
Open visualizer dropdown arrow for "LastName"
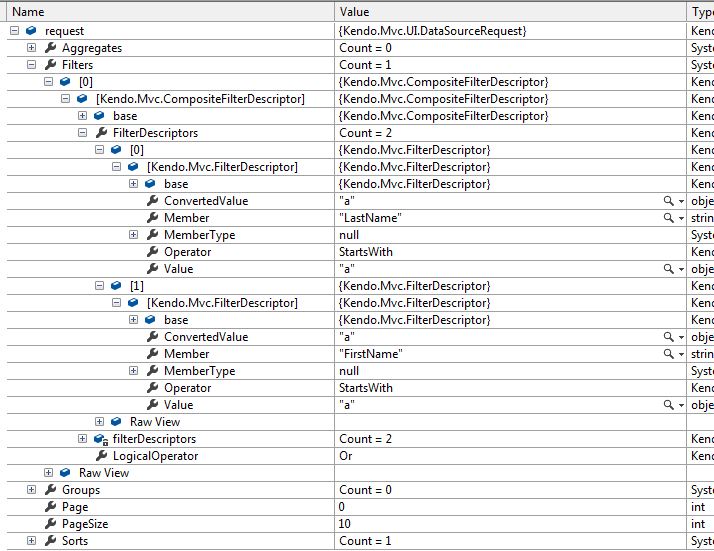681,218
